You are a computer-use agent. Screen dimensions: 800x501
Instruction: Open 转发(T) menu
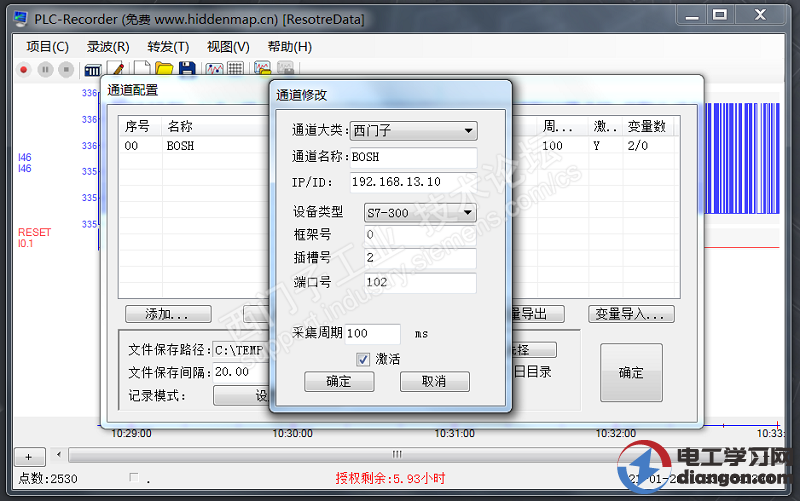(x=168, y=47)
